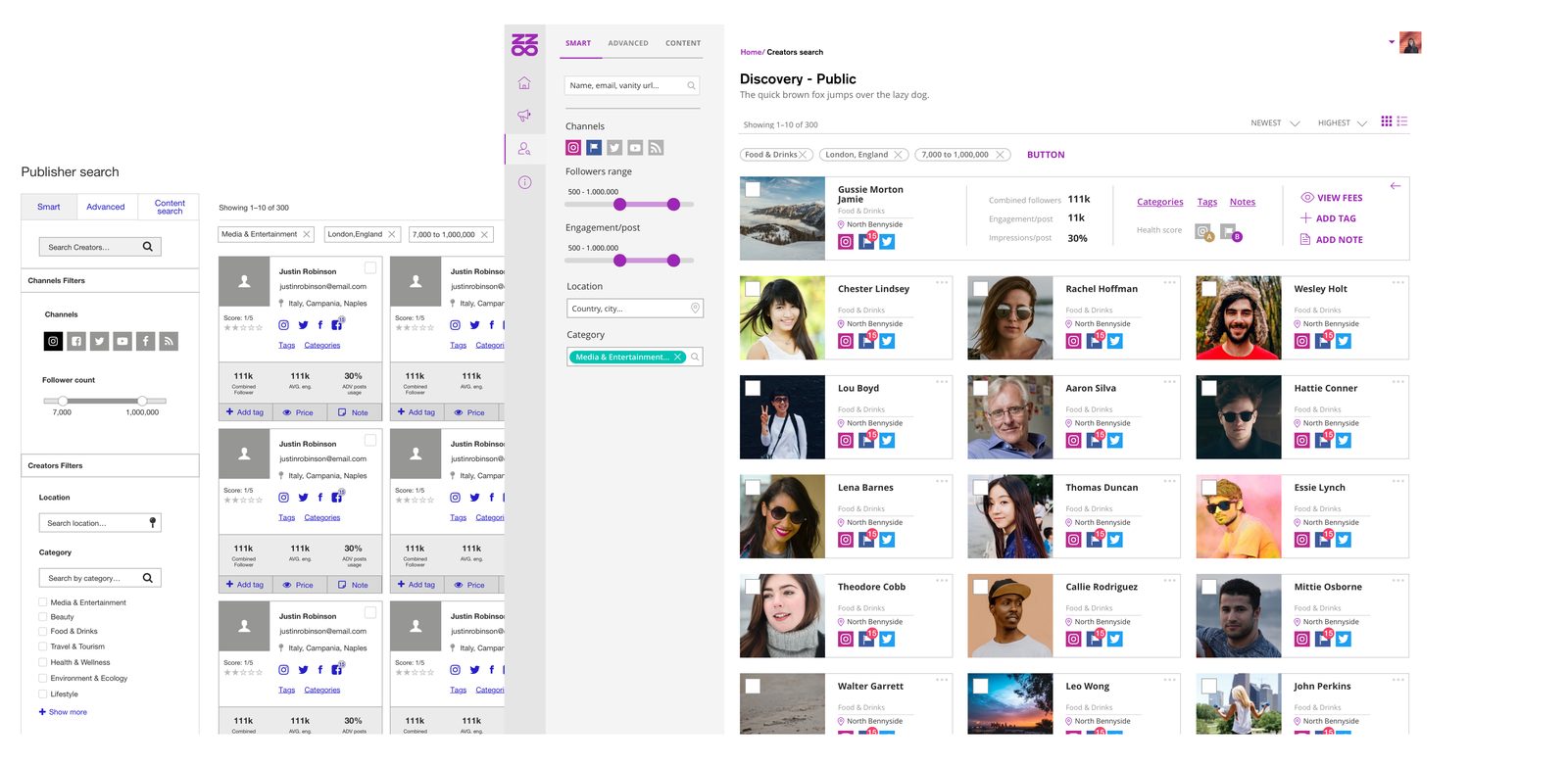The height and width of the screenshot is (766, 1568).
Task: Open Content search tab in Publisher search
Action: click(x=170, y=207)
